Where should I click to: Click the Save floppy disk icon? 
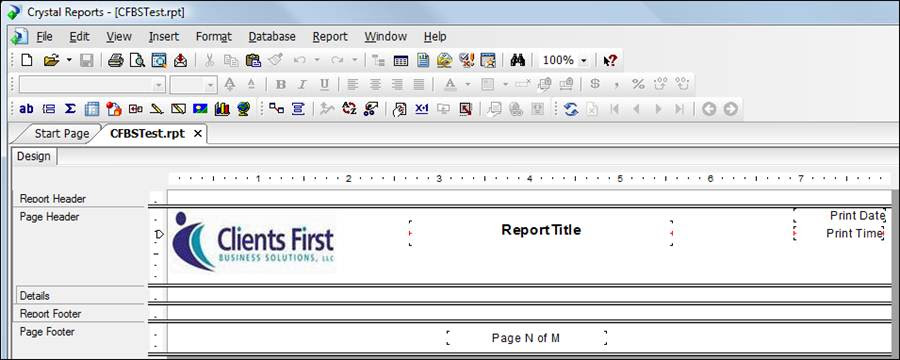(x=87, y=60)
